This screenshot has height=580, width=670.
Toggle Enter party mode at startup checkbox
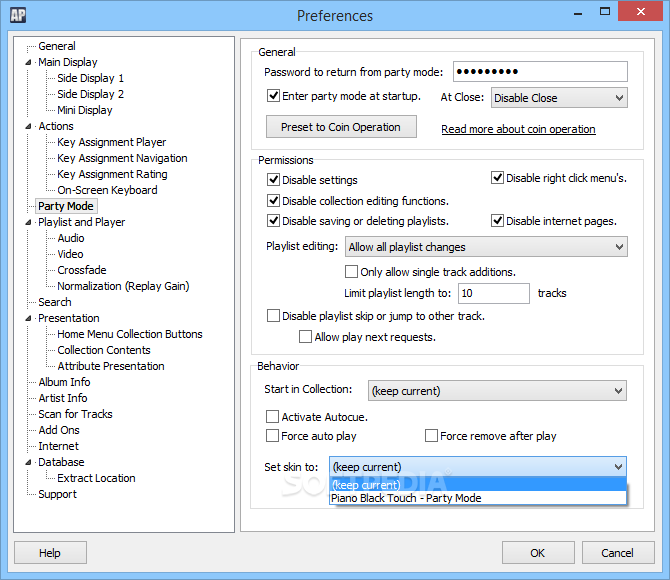pos(273,95)
